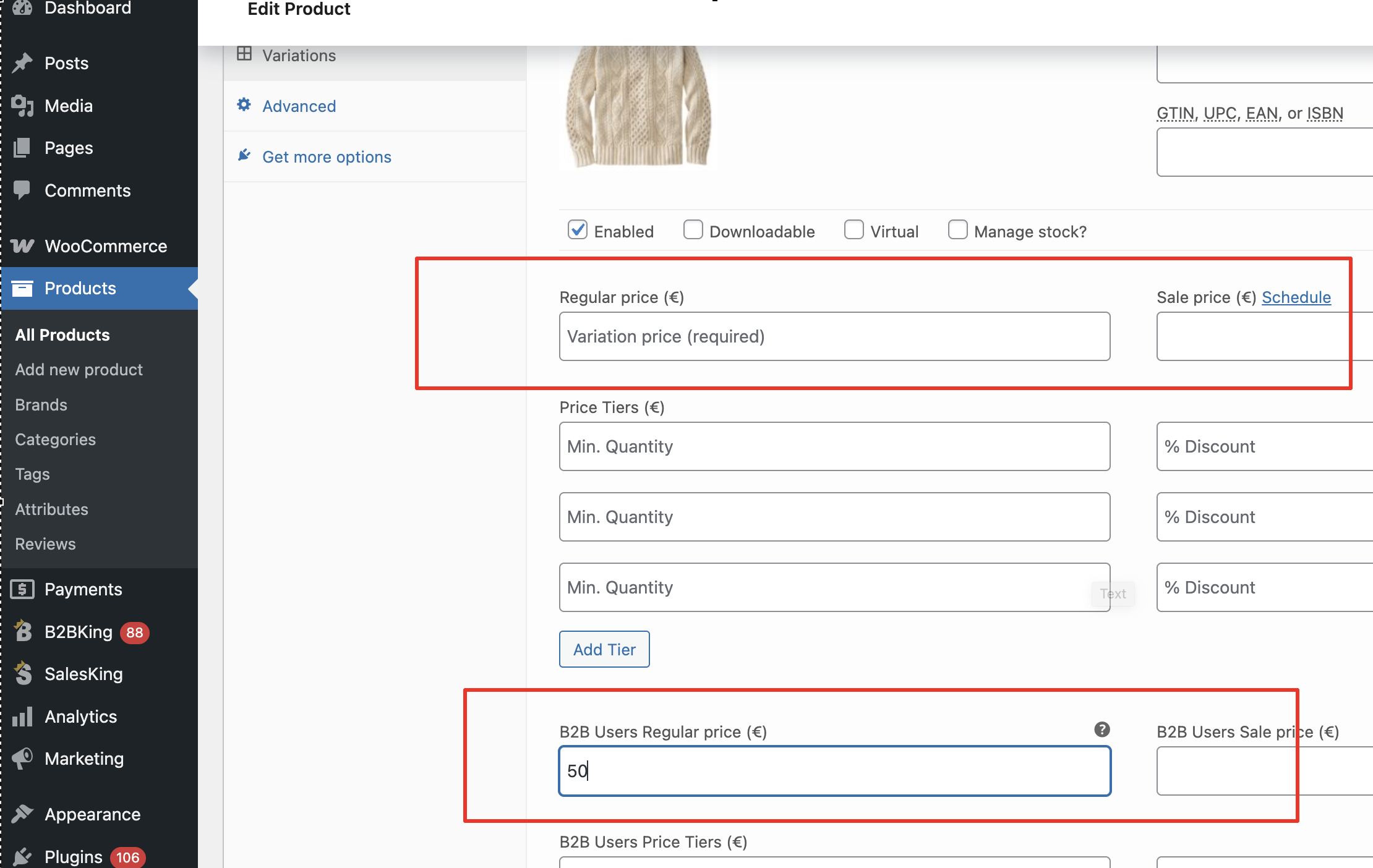Go to Categories submenu item
The height and width of the screenshot is (868, 1373).
56,440
